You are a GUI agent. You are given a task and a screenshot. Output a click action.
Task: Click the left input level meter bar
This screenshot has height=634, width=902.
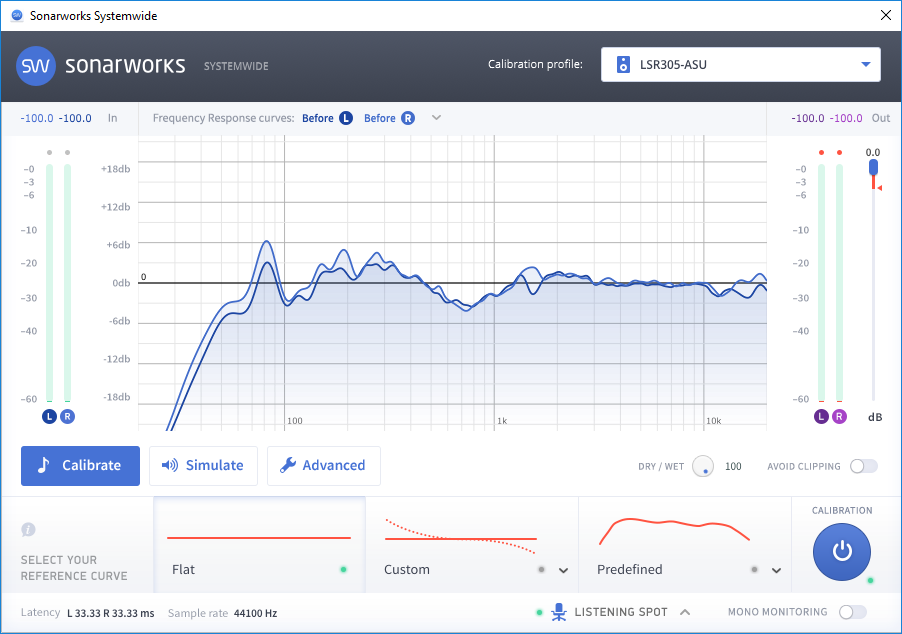coord(49,282)
